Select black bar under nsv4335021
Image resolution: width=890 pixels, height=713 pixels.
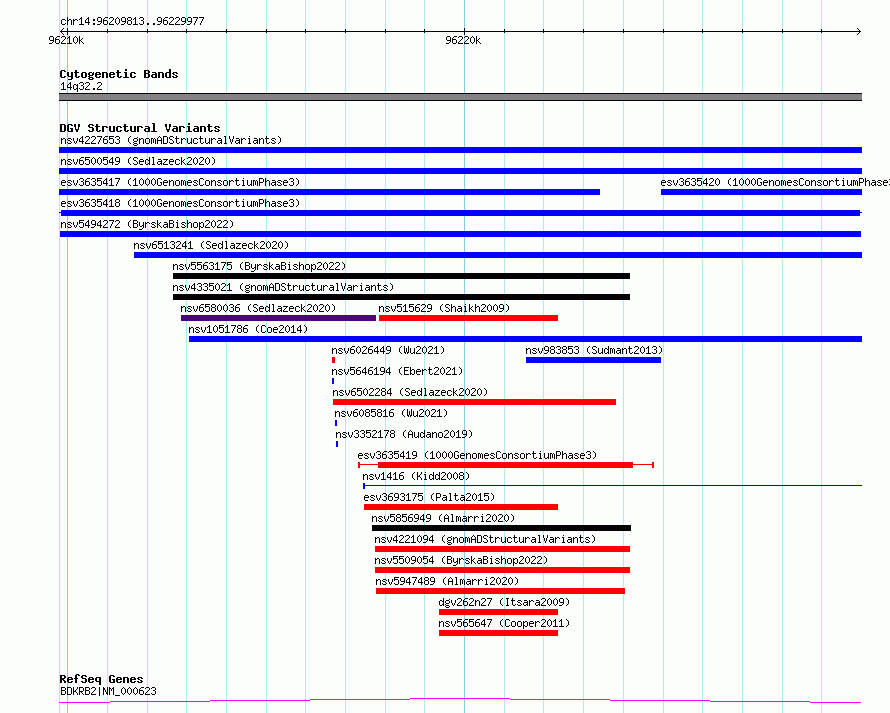click(x=401, y=297)
